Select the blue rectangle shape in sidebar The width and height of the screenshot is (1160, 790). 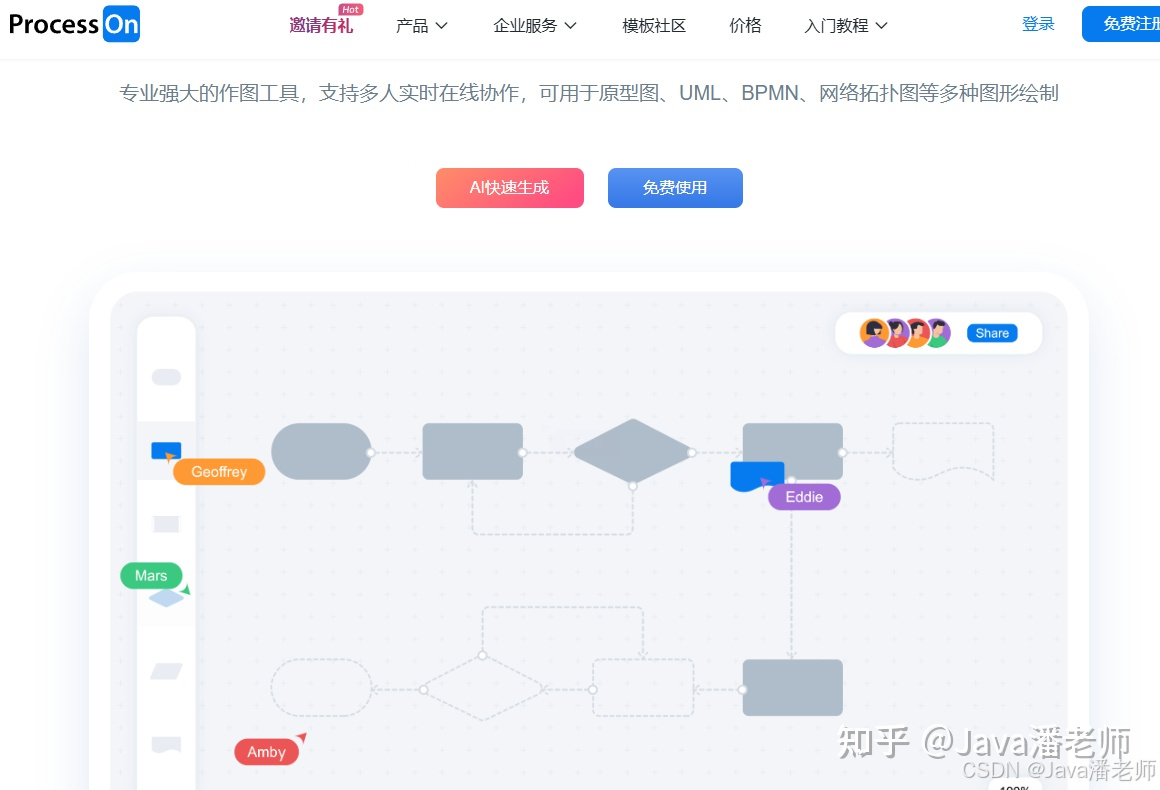tap(166, 450)
